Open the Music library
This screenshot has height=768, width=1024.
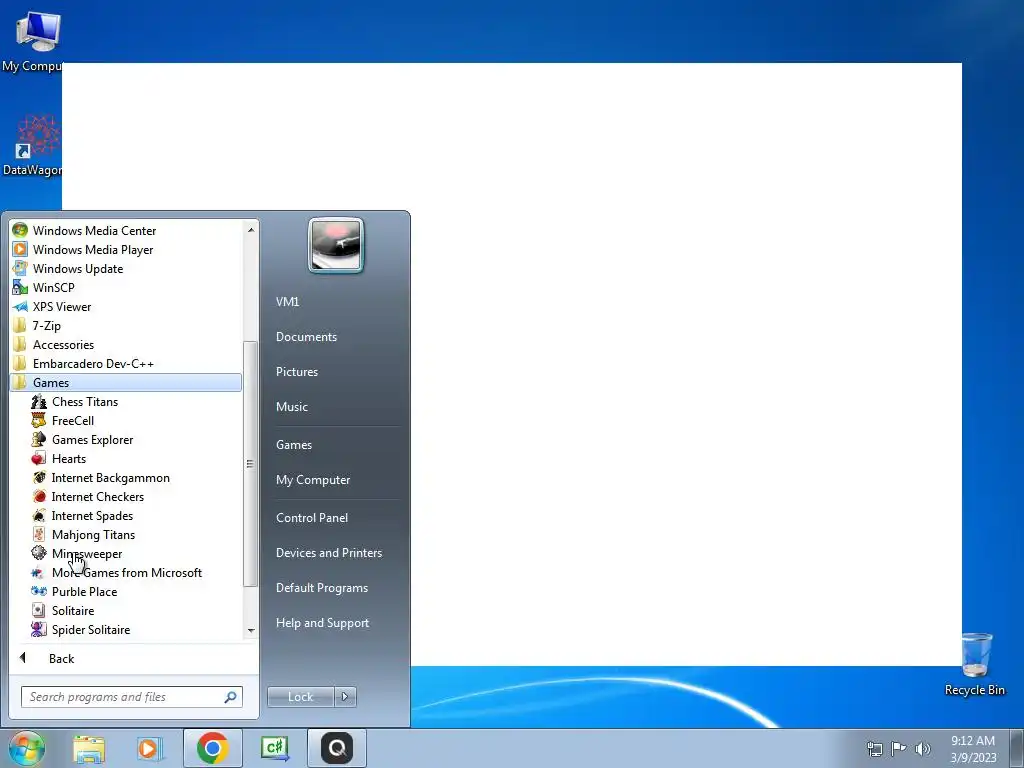291,407
